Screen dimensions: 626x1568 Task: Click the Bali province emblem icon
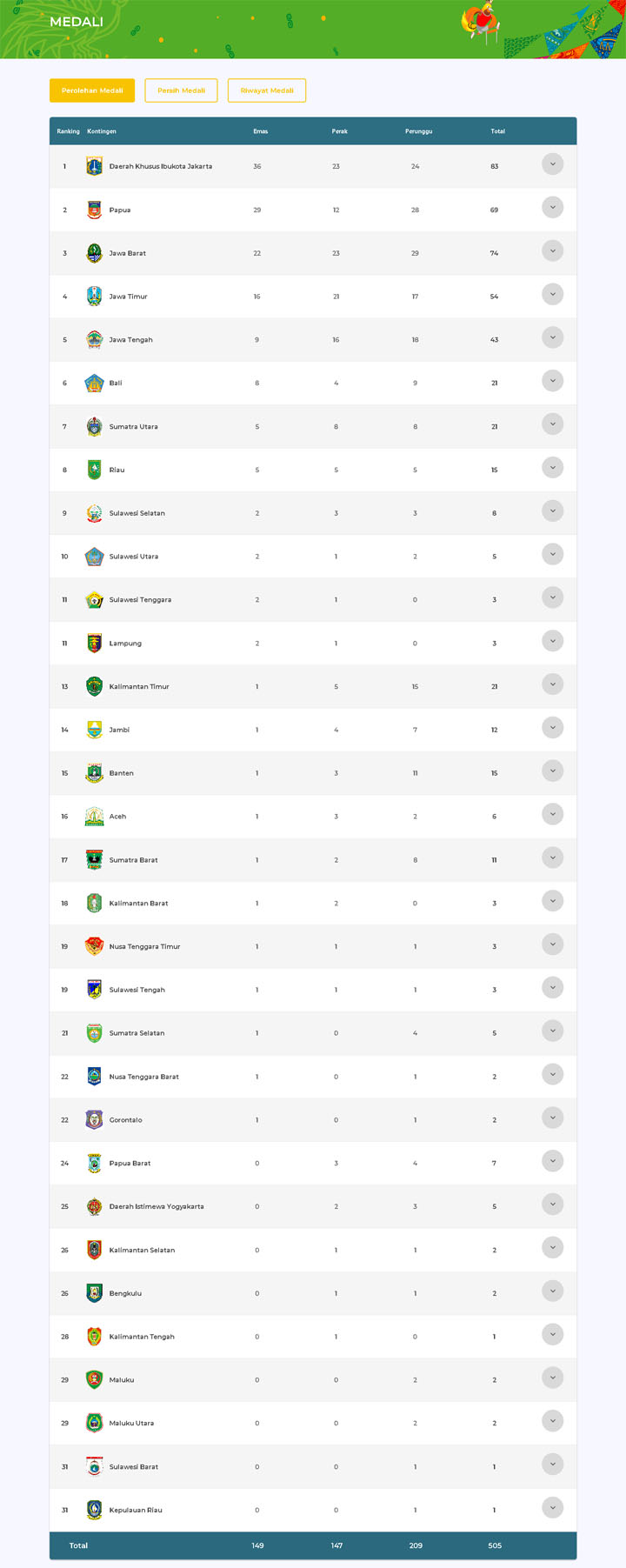(94, 384)
